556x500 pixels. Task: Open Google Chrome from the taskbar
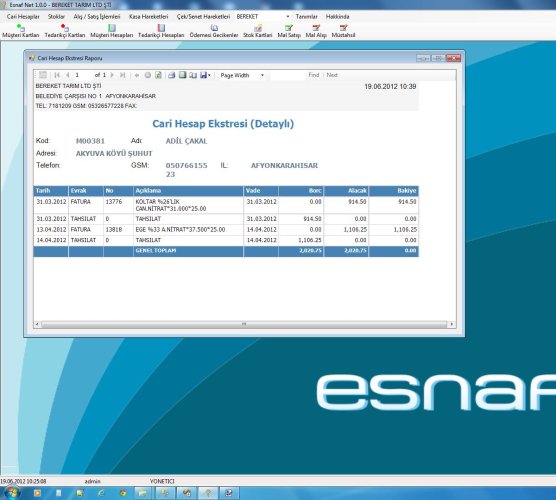point(123,493)
